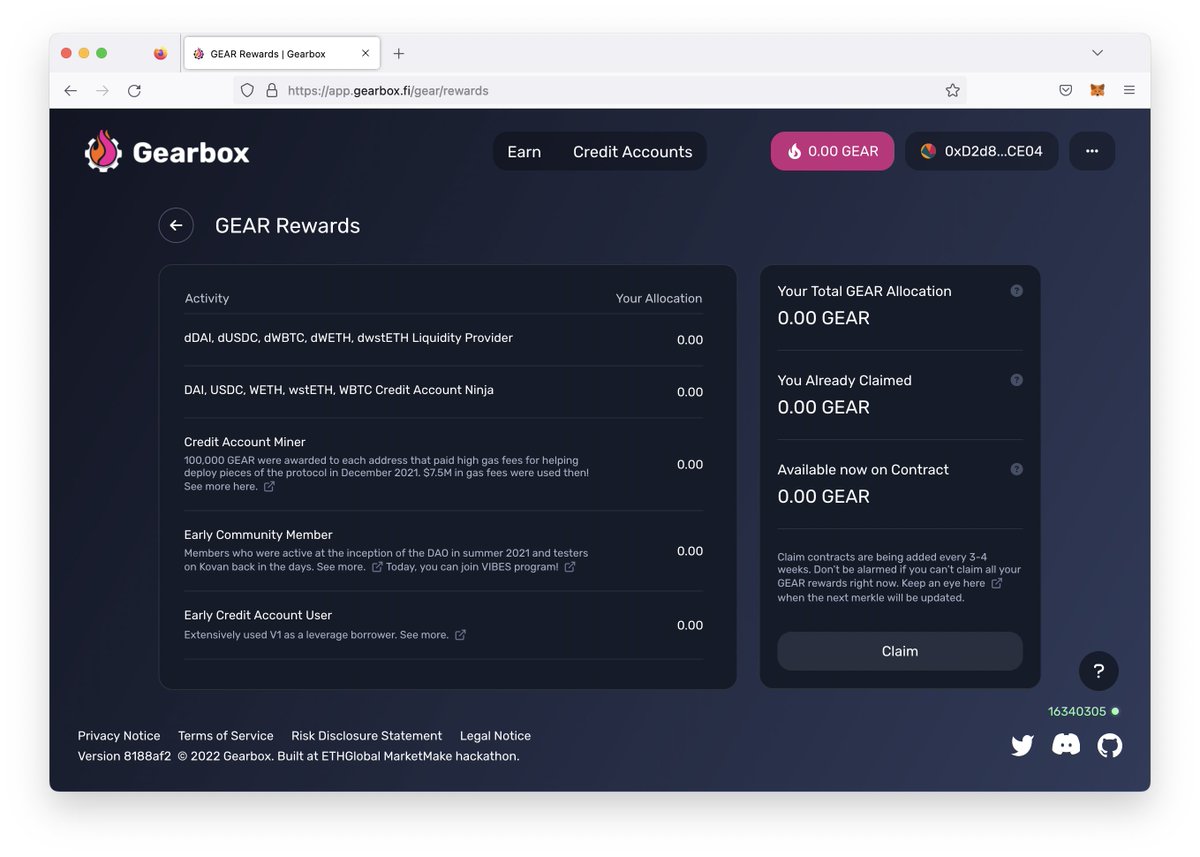
Task: Click the Early Community Member title
Action: (x=258, y=535)
